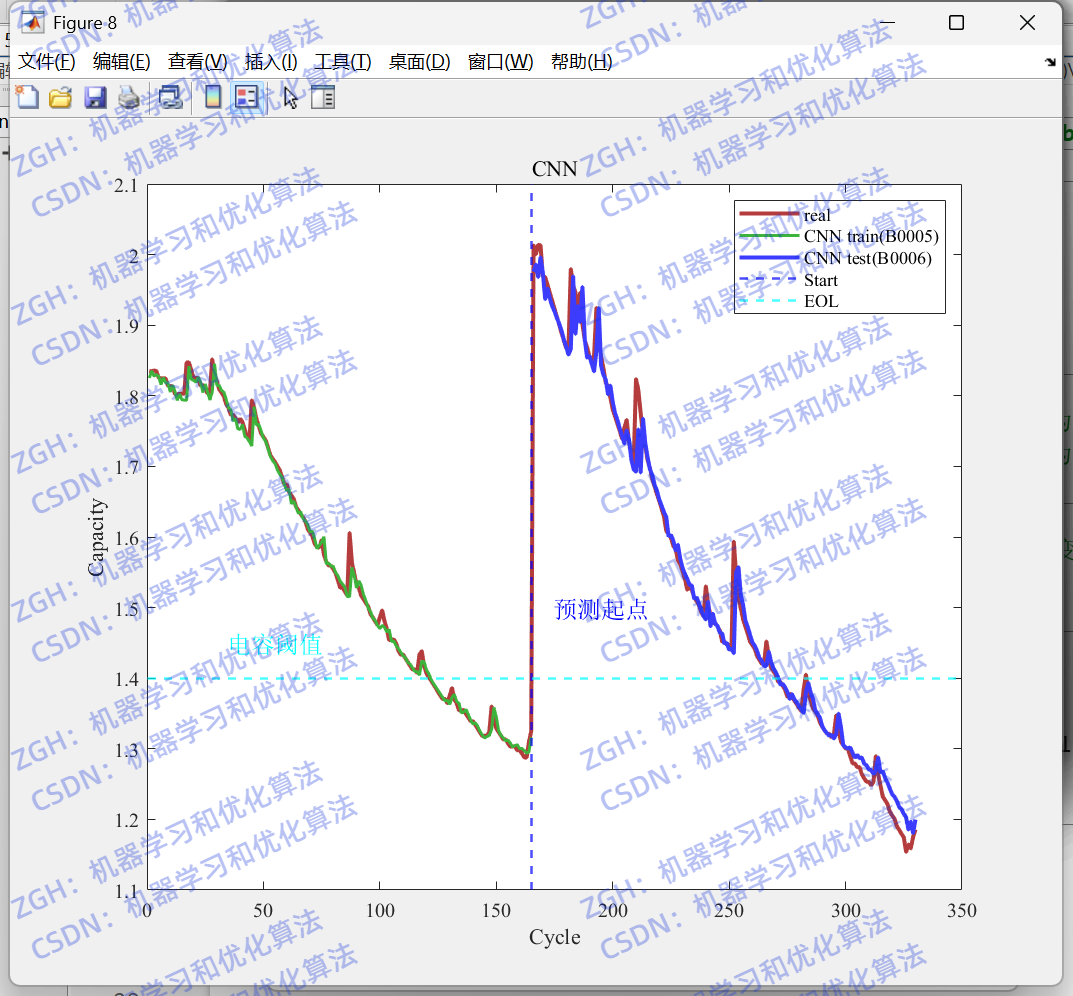The image size is (1073, 996).
Task: Open the 插入(I) menu
Action: 271,62
